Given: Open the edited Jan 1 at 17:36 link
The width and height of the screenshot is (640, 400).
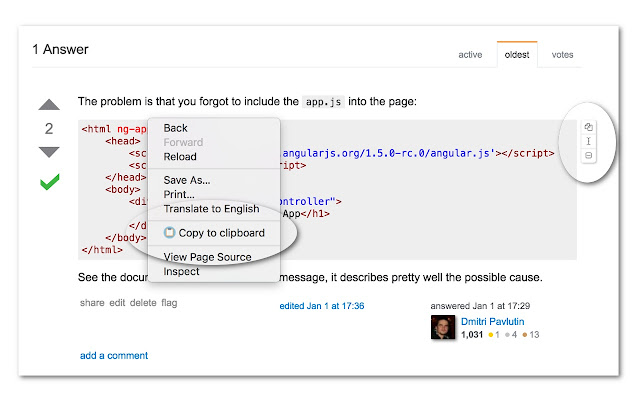Looking at the screenshot, I should [322, 306].
